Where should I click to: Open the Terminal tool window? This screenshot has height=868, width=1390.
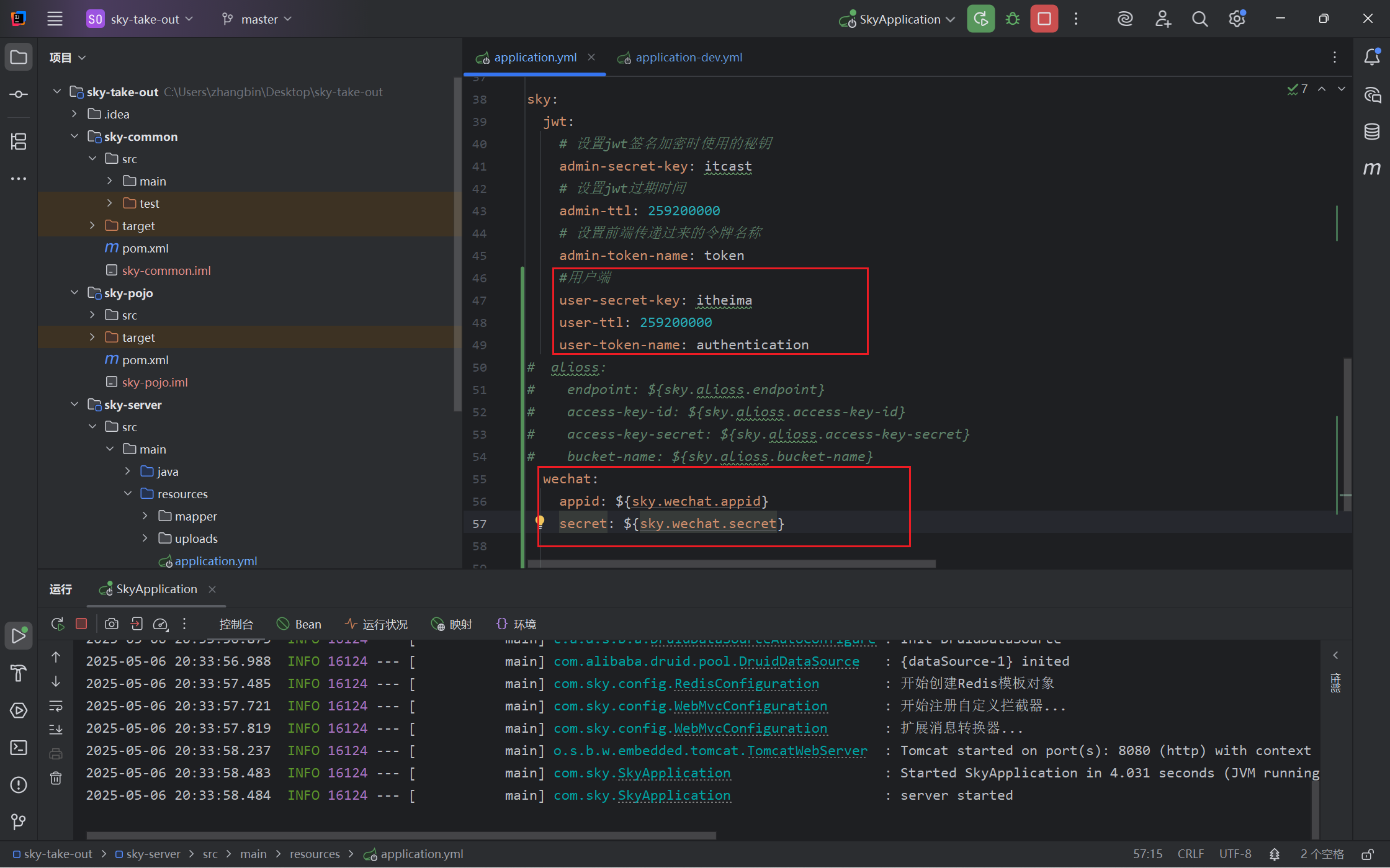pos(19,748)
